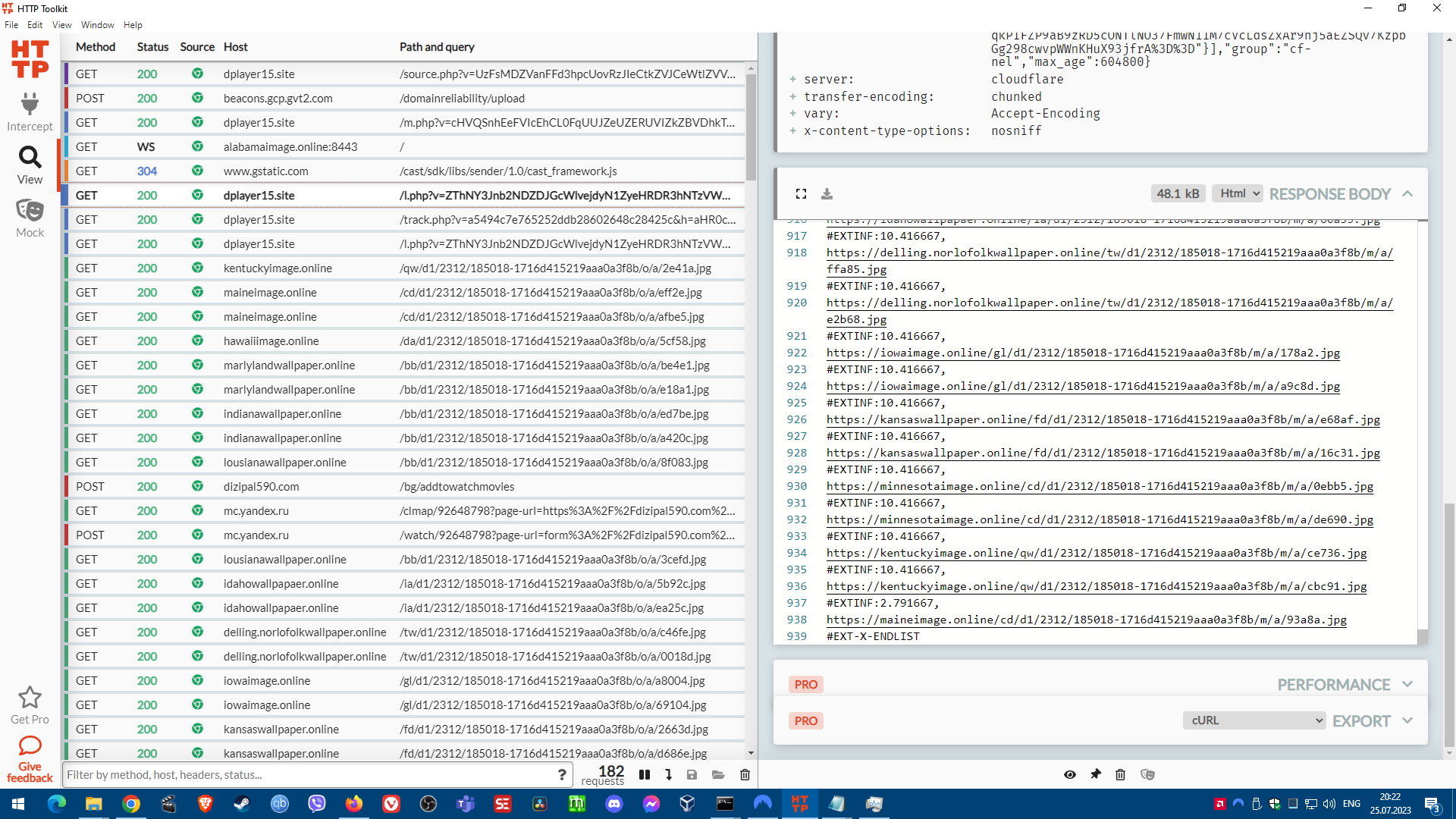Open the Window menu
The image size is (1456, 819).
click(97, 25)
